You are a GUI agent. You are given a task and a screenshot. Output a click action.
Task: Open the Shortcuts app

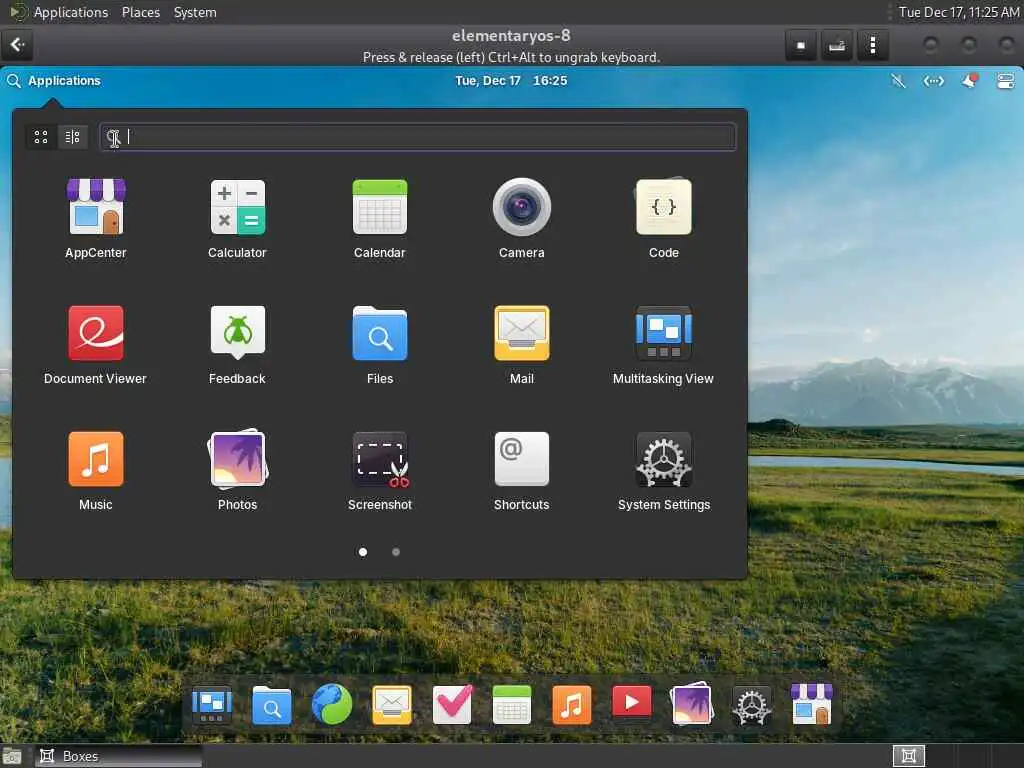(521, 471)
